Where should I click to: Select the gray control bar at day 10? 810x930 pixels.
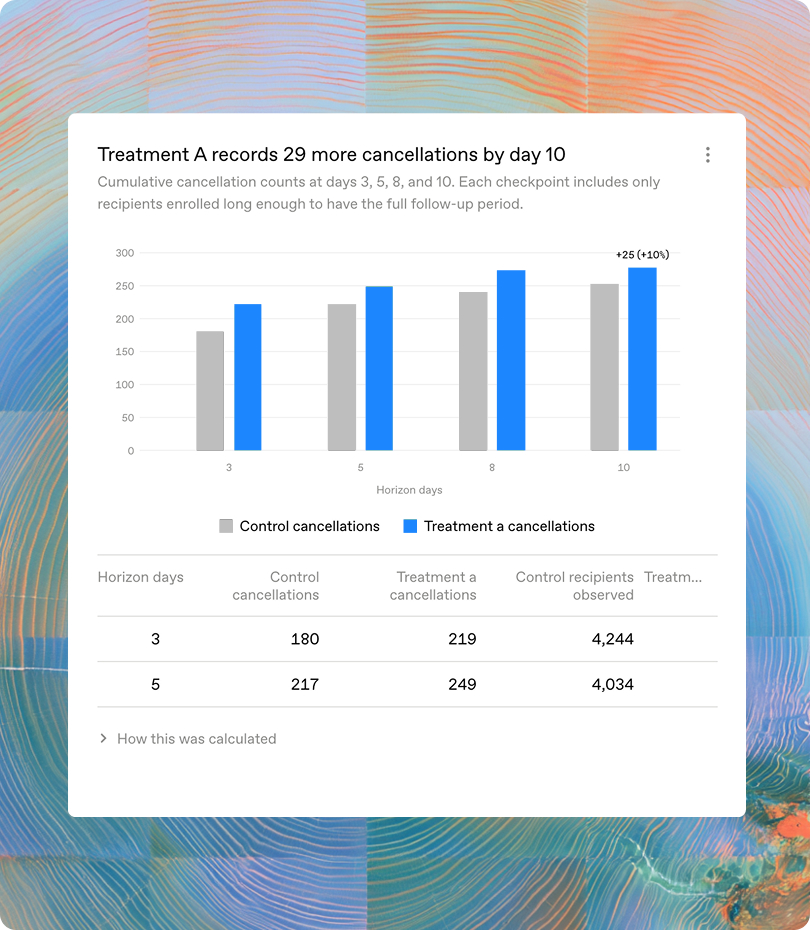point(605,367)
